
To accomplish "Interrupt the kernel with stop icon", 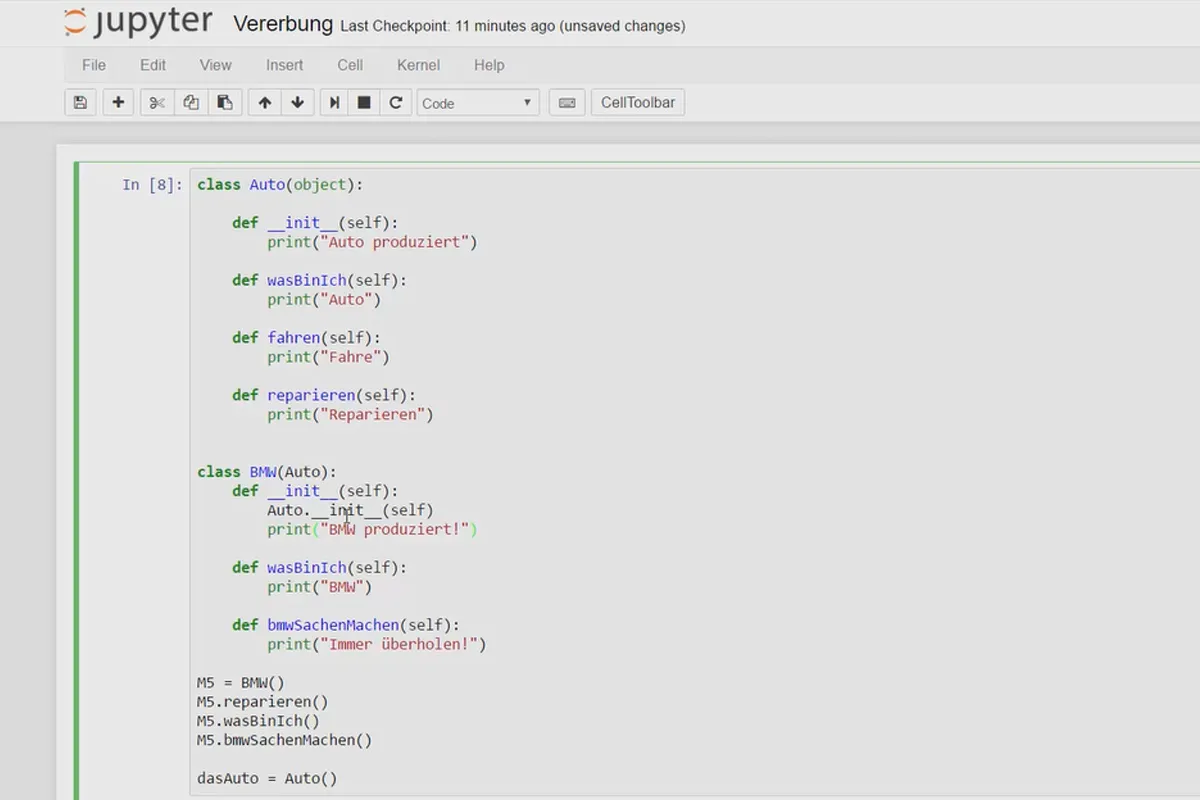I will (x=364, y=102).
